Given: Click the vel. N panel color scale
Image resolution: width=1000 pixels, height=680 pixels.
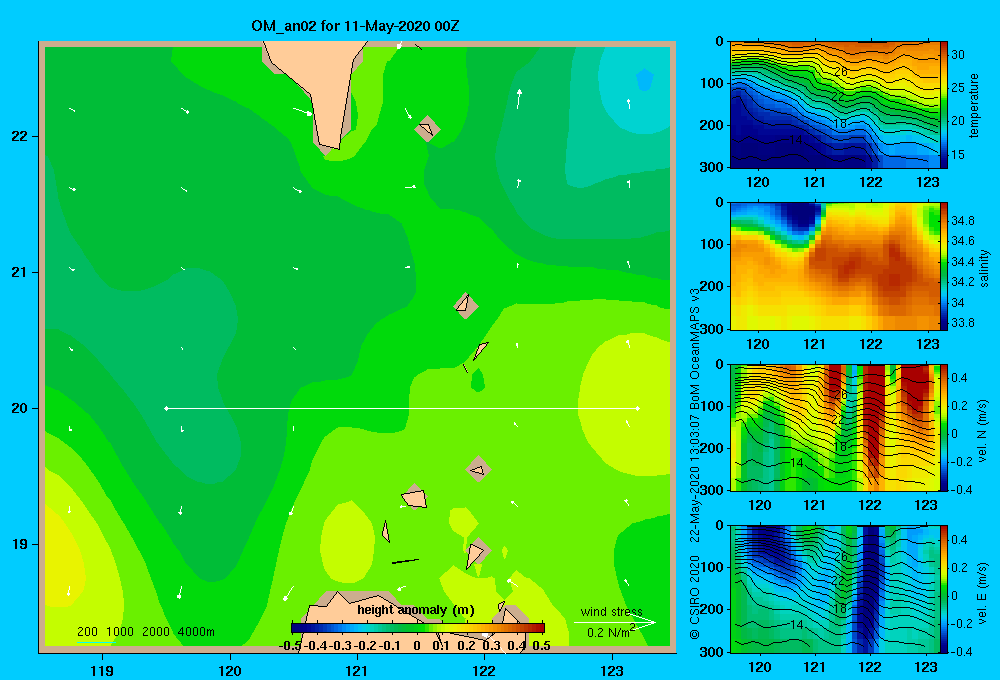Looking at the screenshot, I should point(944,428).
